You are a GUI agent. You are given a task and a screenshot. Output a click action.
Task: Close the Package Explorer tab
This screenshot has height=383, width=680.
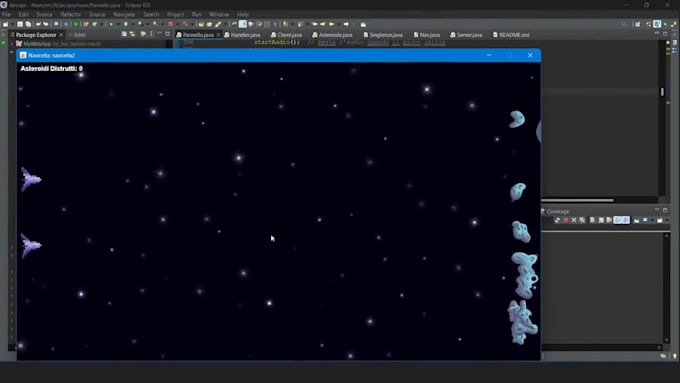[61, 35]
